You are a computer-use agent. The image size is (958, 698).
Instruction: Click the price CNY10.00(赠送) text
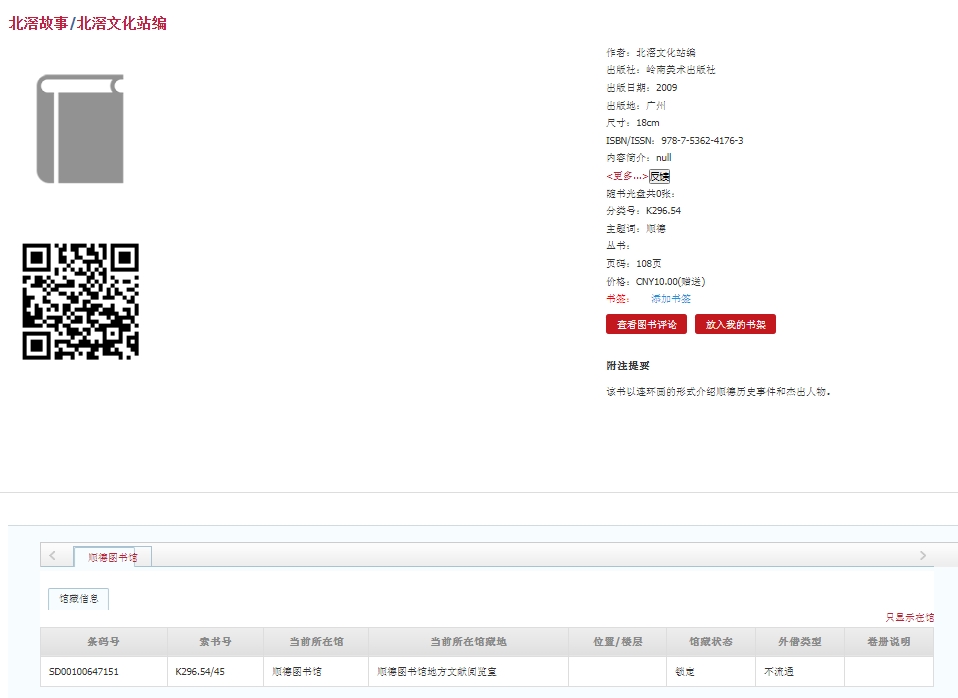tap(671, 282)
